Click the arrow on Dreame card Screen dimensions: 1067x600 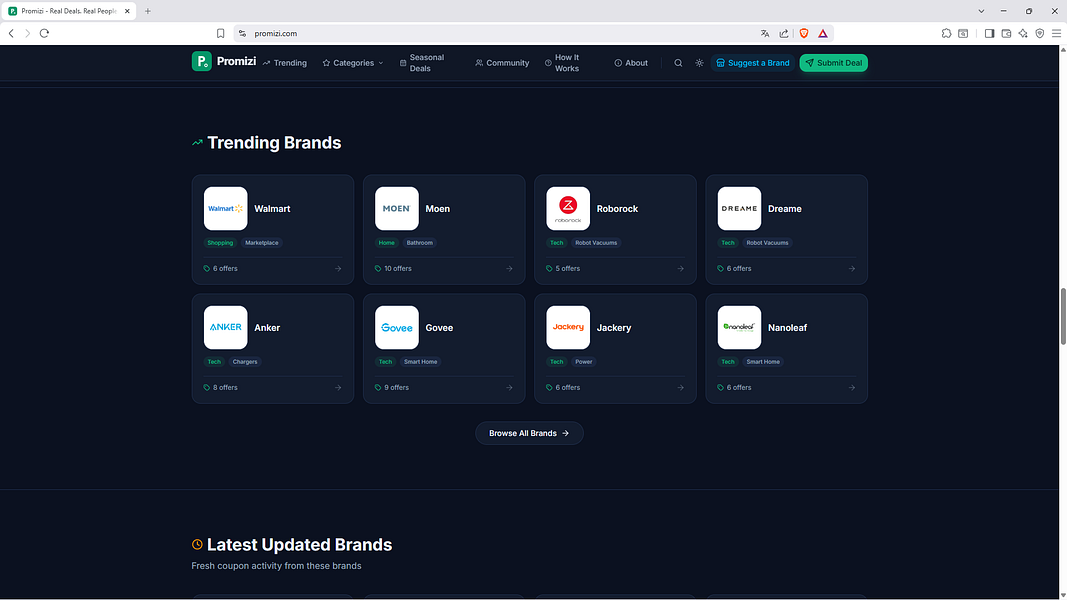pyautogui.click(x=852, y=269)
